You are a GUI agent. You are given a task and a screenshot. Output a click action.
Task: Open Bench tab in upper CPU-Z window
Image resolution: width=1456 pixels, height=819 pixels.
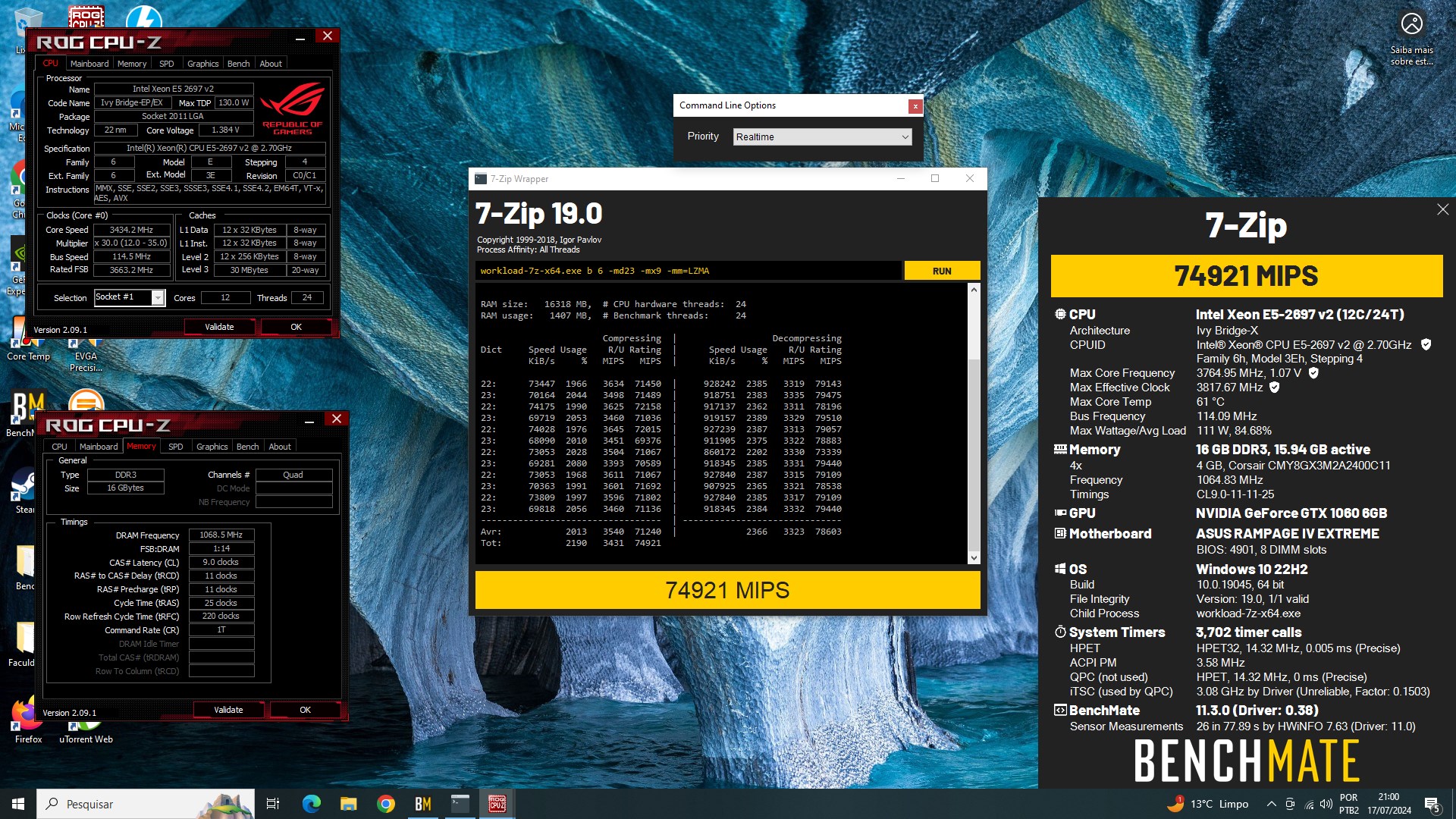238,64
